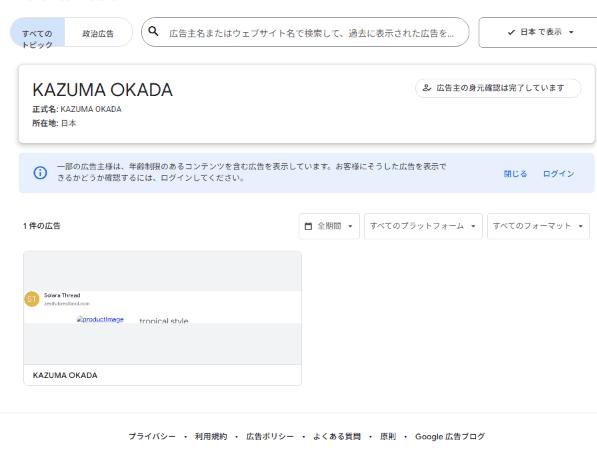The width and height of the screenshot is (597, 452).
Task: Open the Google 広告ブログ footer link
Action: coord(450,436)
